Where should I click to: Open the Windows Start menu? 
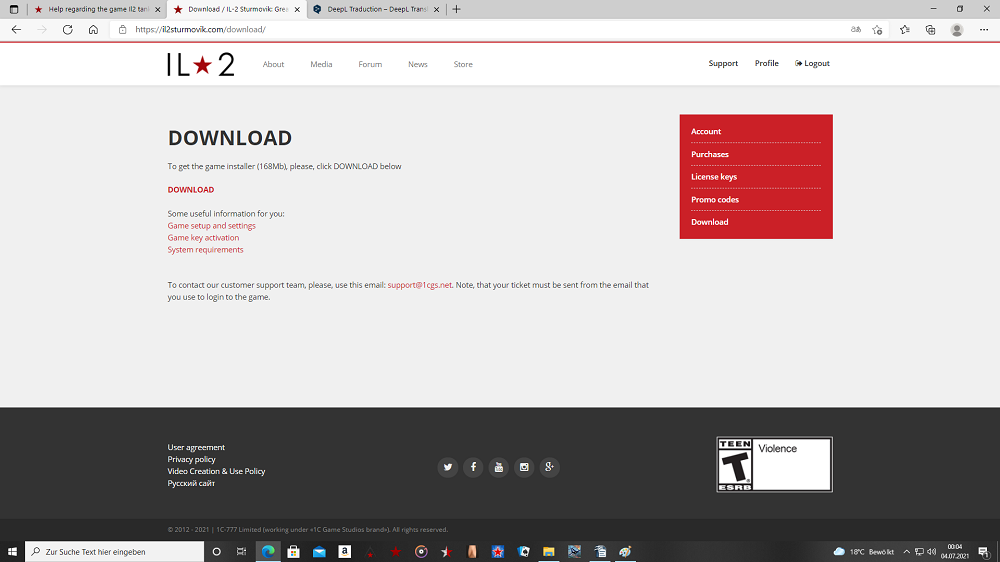(x=12, y=551)
